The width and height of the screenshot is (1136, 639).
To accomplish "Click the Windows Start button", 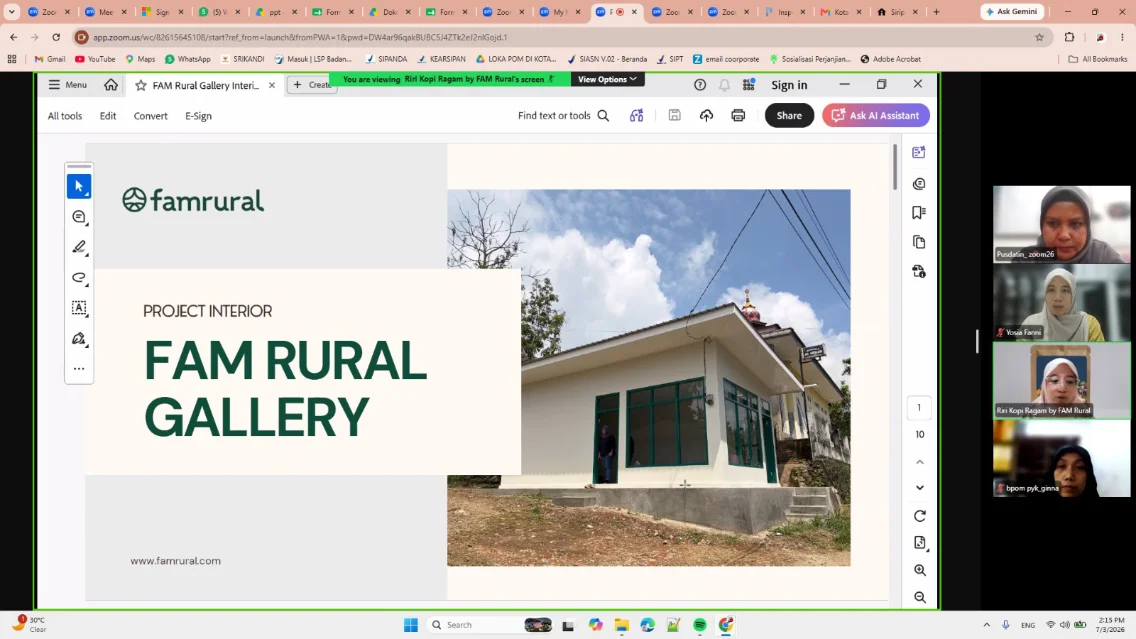I will (411, 625).
